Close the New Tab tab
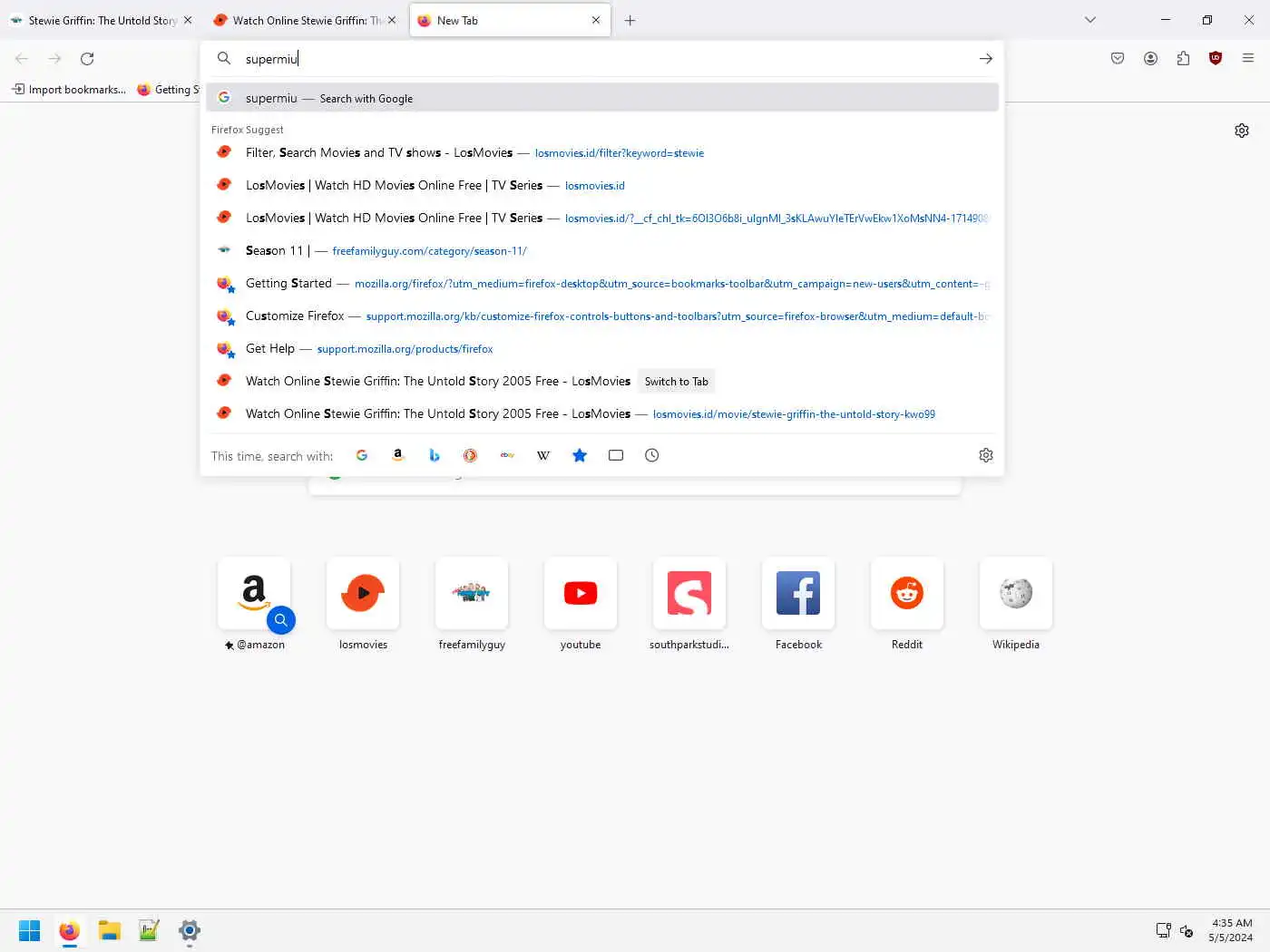This screenshot has width=1270, height=952. point(596,20)
